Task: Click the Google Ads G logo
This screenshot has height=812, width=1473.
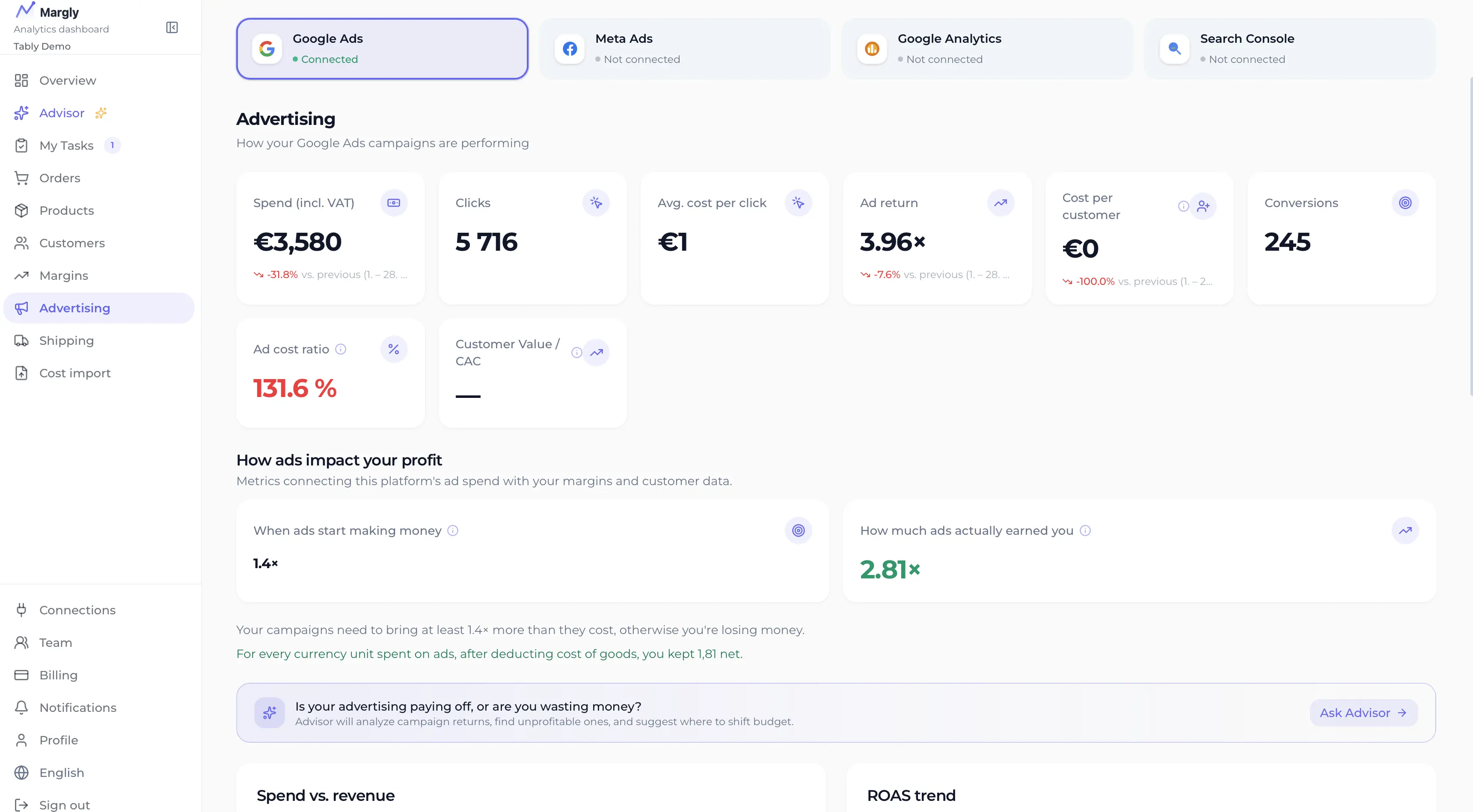Action: [267, 49]
